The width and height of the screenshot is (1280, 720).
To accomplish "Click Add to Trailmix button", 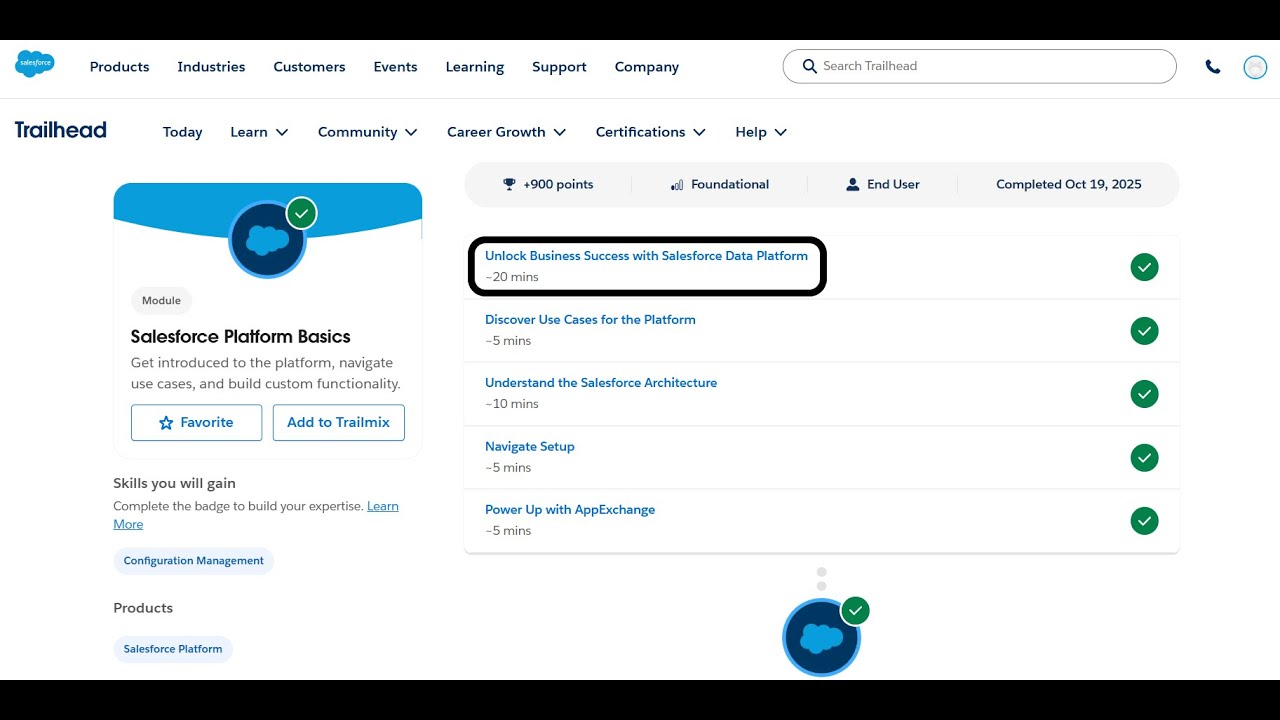I will [339, 423].
